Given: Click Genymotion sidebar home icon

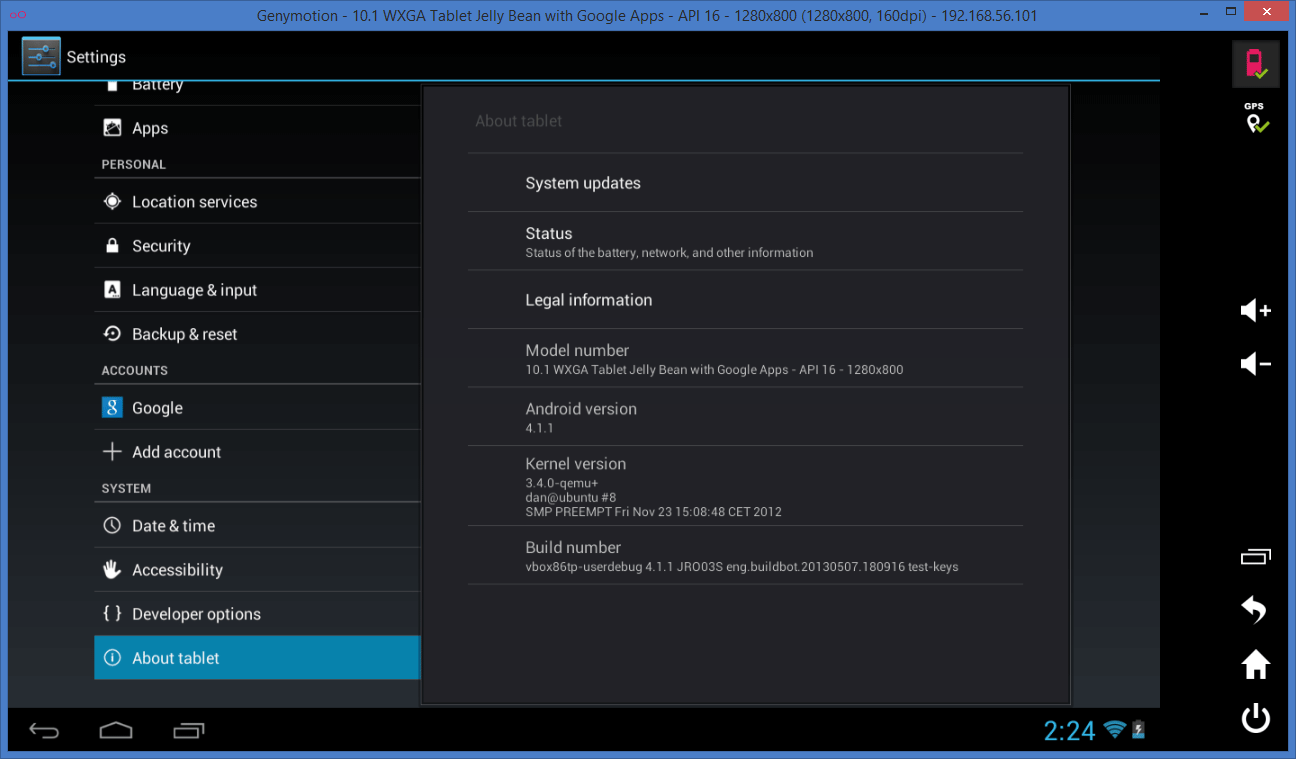Looking at the screenshot, I should [x=1255, y=664].
